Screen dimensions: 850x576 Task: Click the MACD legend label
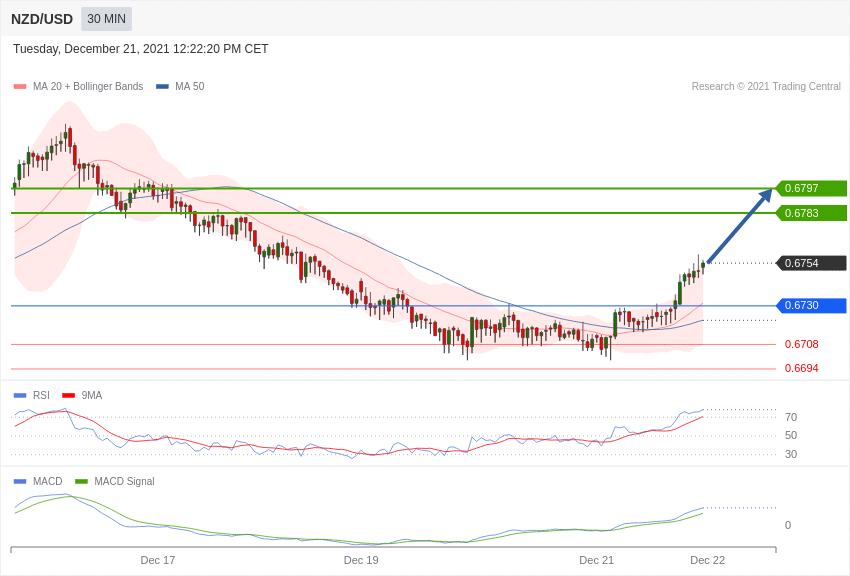pyautogui.click(x=48, y=481)
